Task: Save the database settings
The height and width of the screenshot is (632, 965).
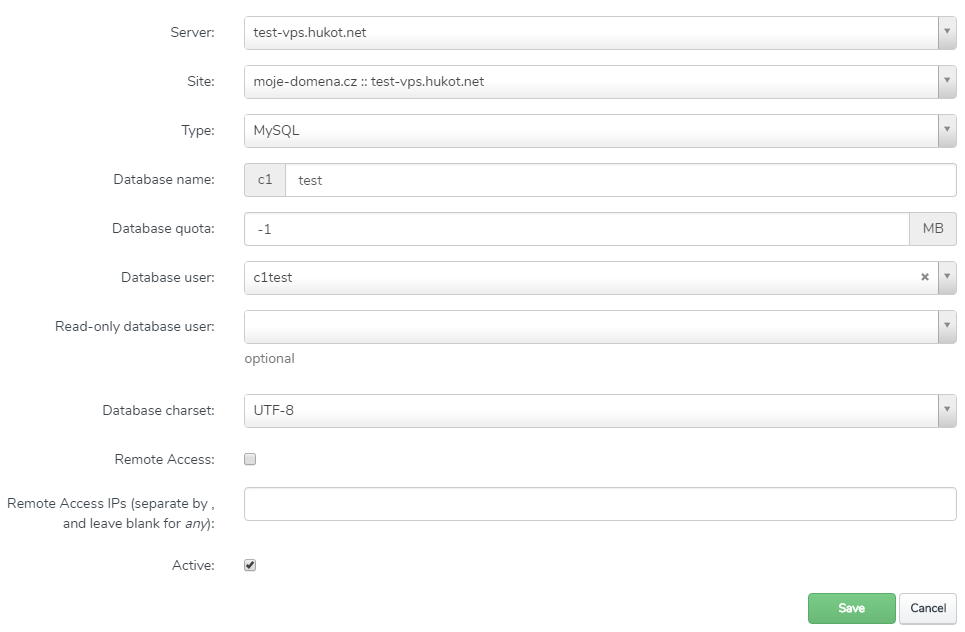Action: click(851, 608)
